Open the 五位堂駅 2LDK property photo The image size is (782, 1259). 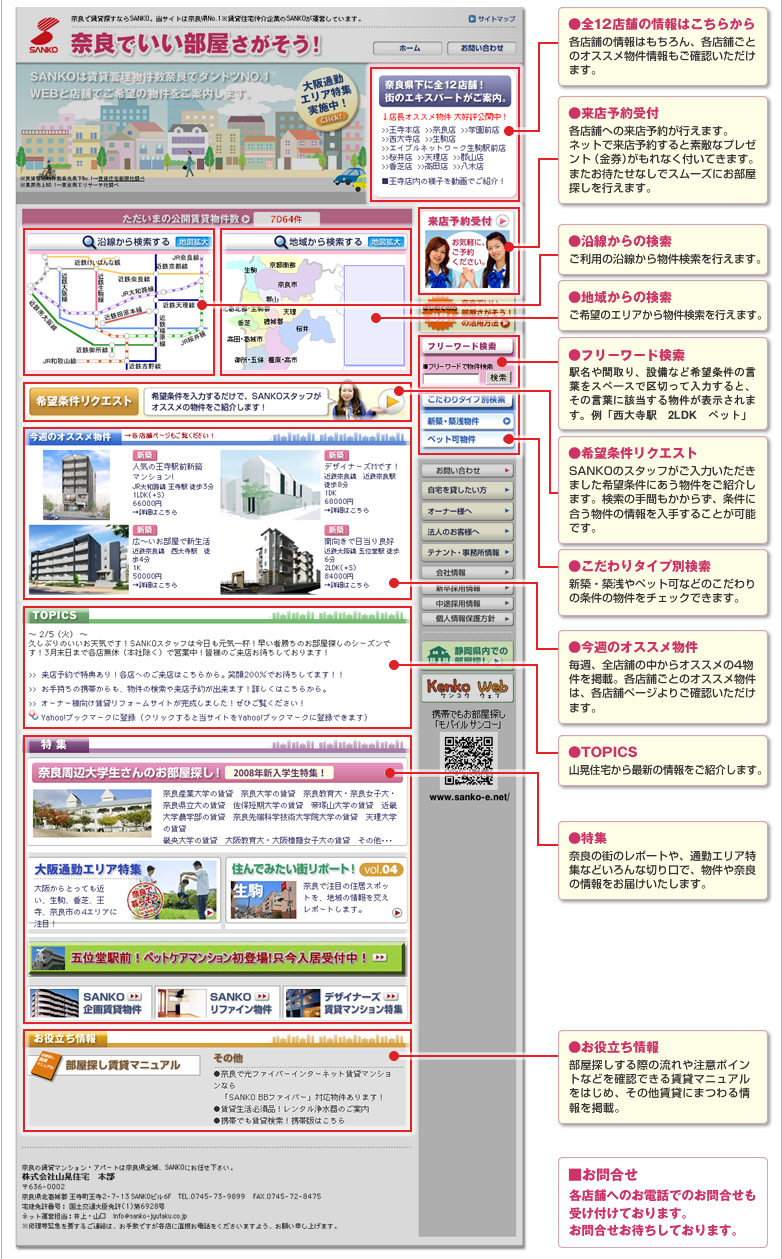pos(269,561)
